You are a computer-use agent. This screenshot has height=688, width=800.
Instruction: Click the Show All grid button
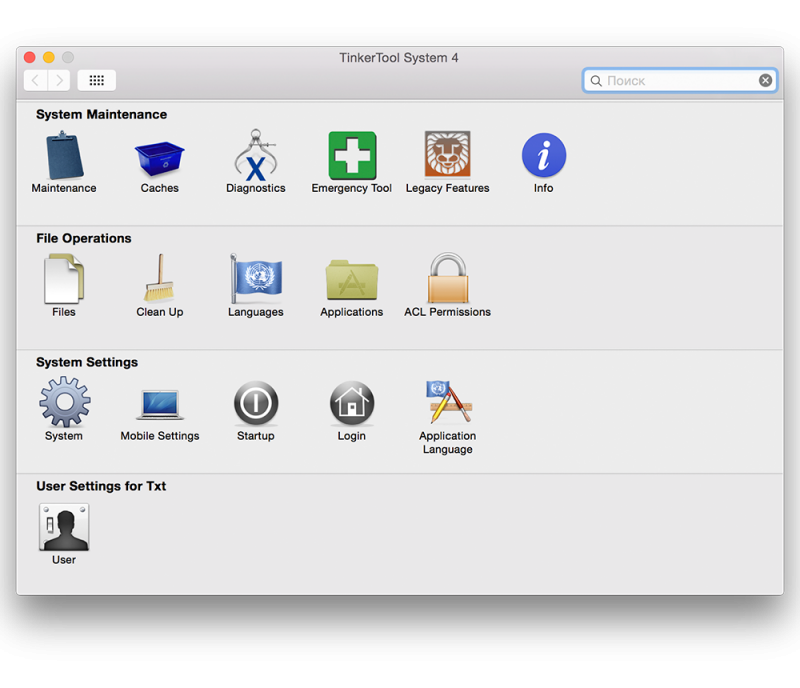pyautogui.click(x=97, y=80)
